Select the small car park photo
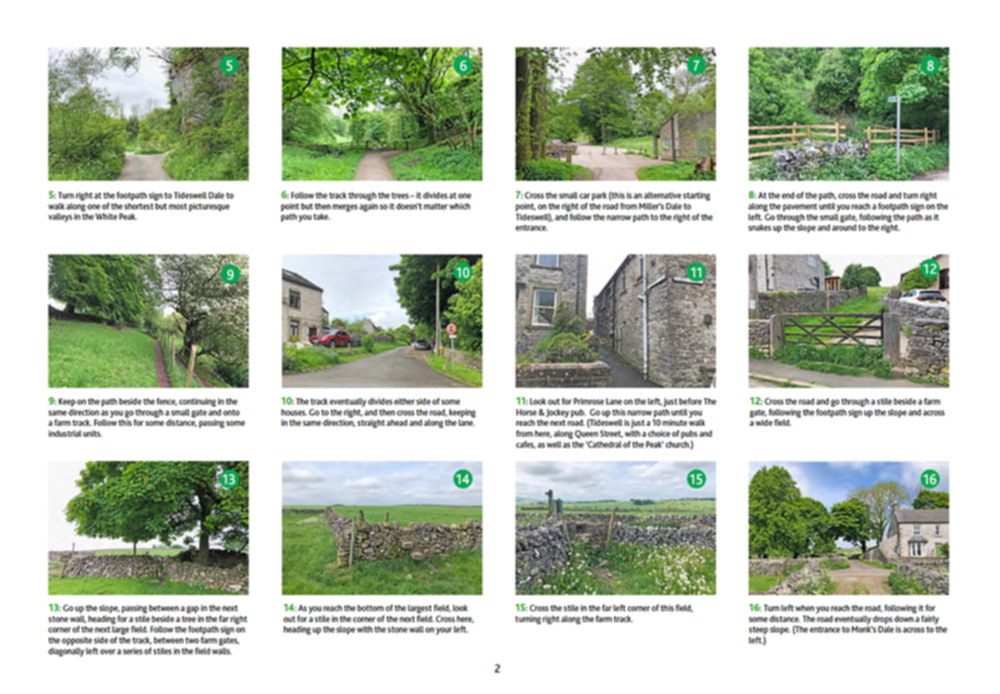Viewport: 1000px width, 694px height. (615, 114)
